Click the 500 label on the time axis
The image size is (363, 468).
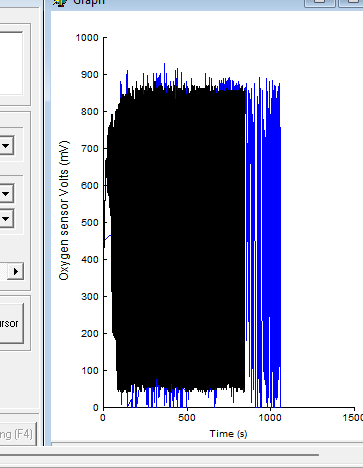(186, 418)
